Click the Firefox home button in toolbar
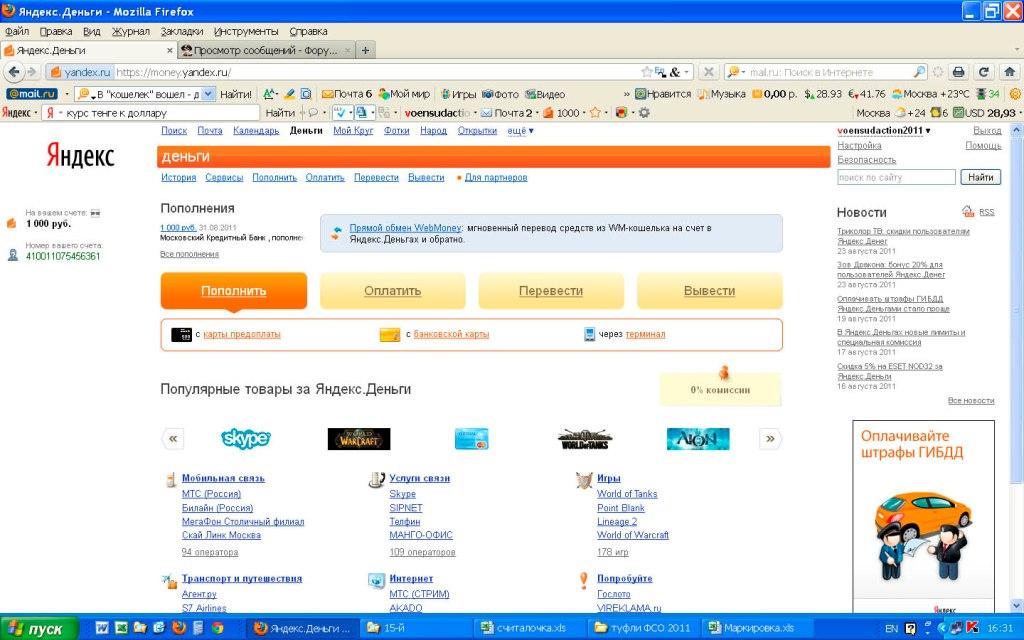Viewport: 1024px width, 640px height. point(1007,72)
